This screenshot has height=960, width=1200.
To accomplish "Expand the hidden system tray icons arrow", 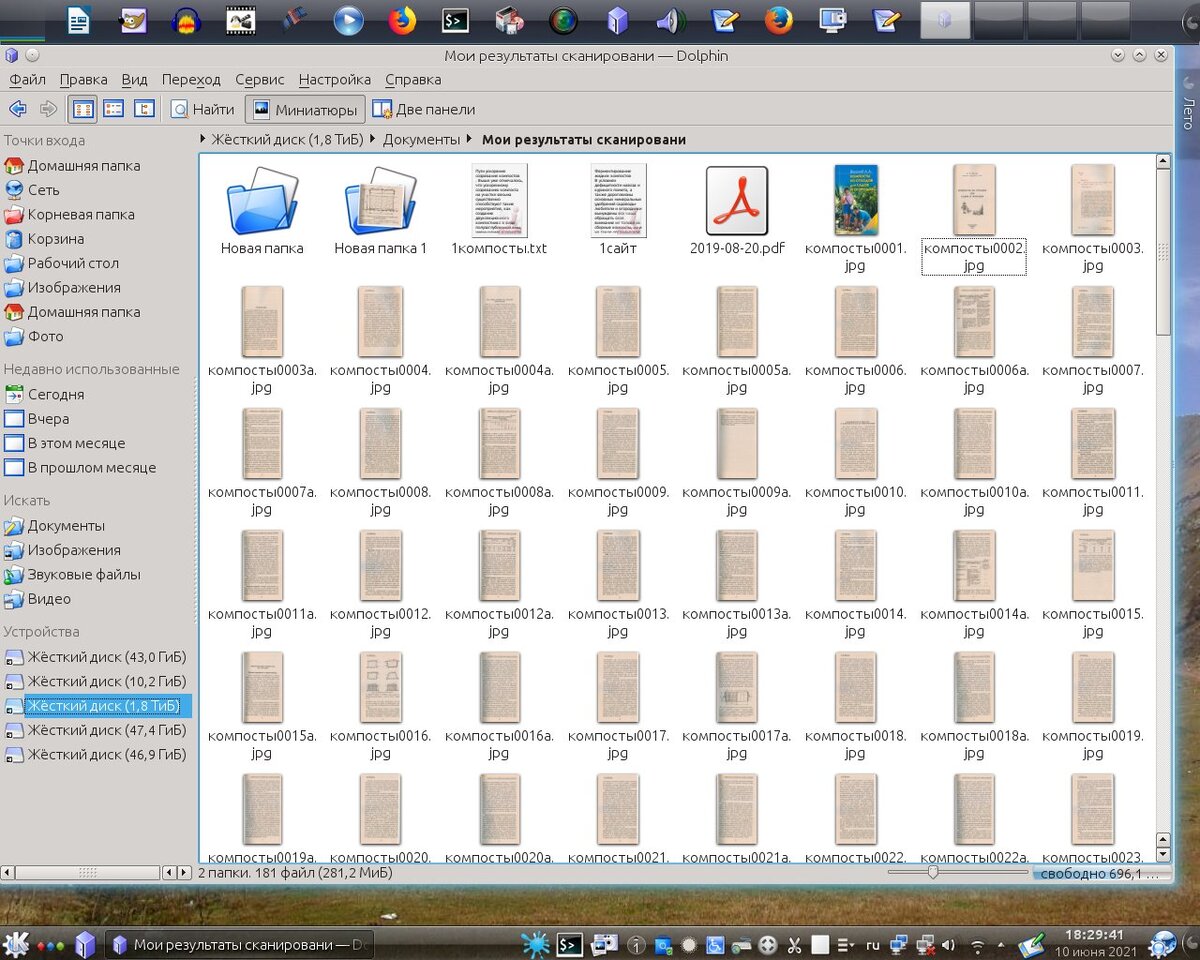I will [x=1001, y=944].
